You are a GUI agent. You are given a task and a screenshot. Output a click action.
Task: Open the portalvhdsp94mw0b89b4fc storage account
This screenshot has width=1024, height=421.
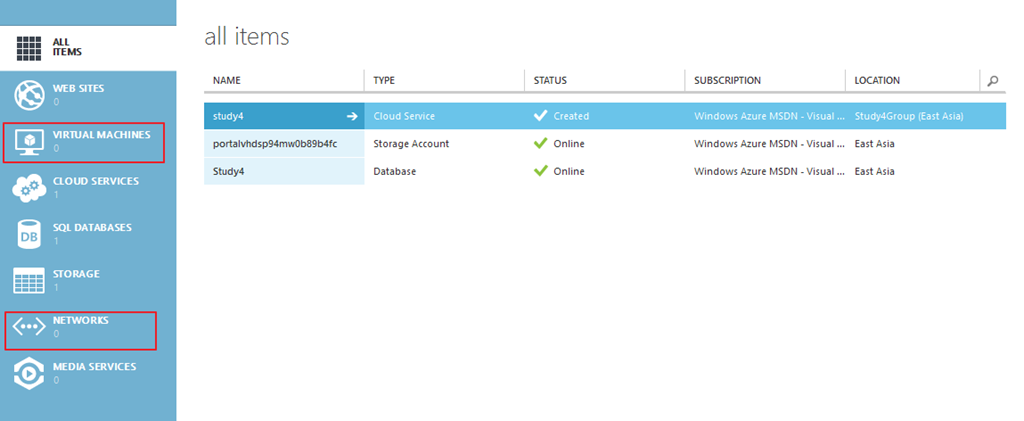275,144
